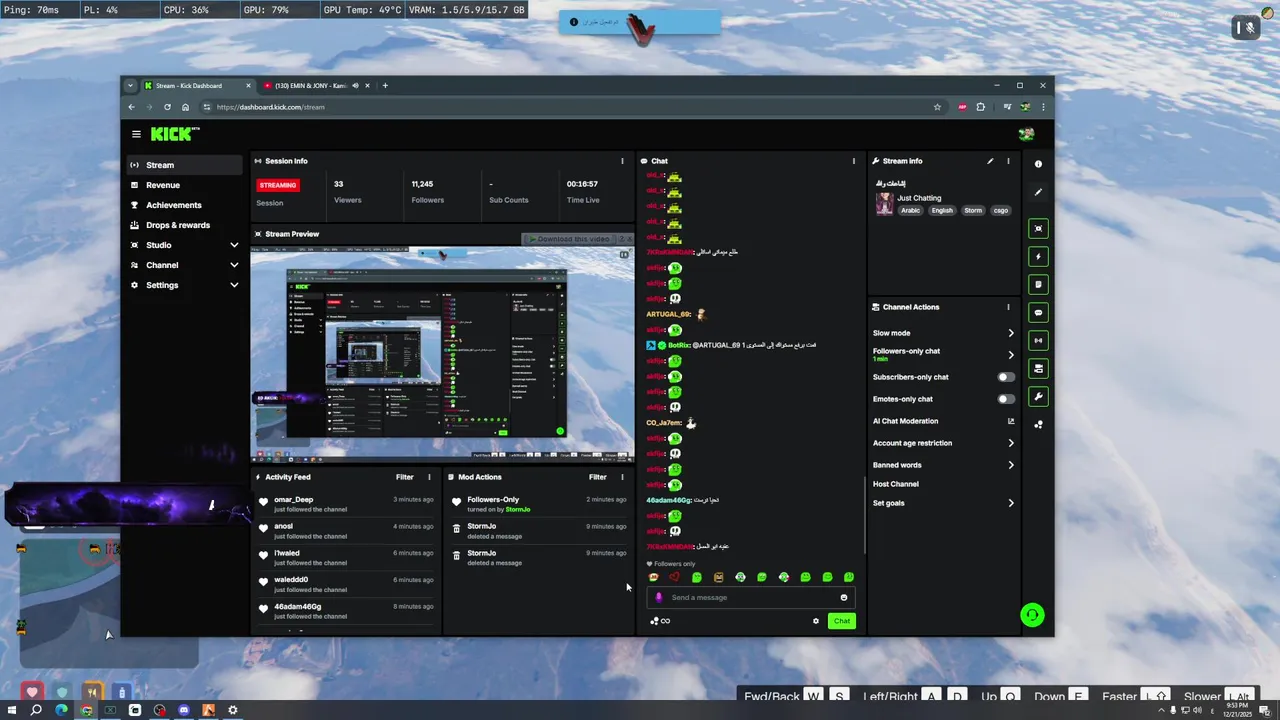Viewport: 1280px width, 720px height.
Task: Toggle the lightning Activity Feed widget icon in sidebar
Action: tap(1038, 256)
